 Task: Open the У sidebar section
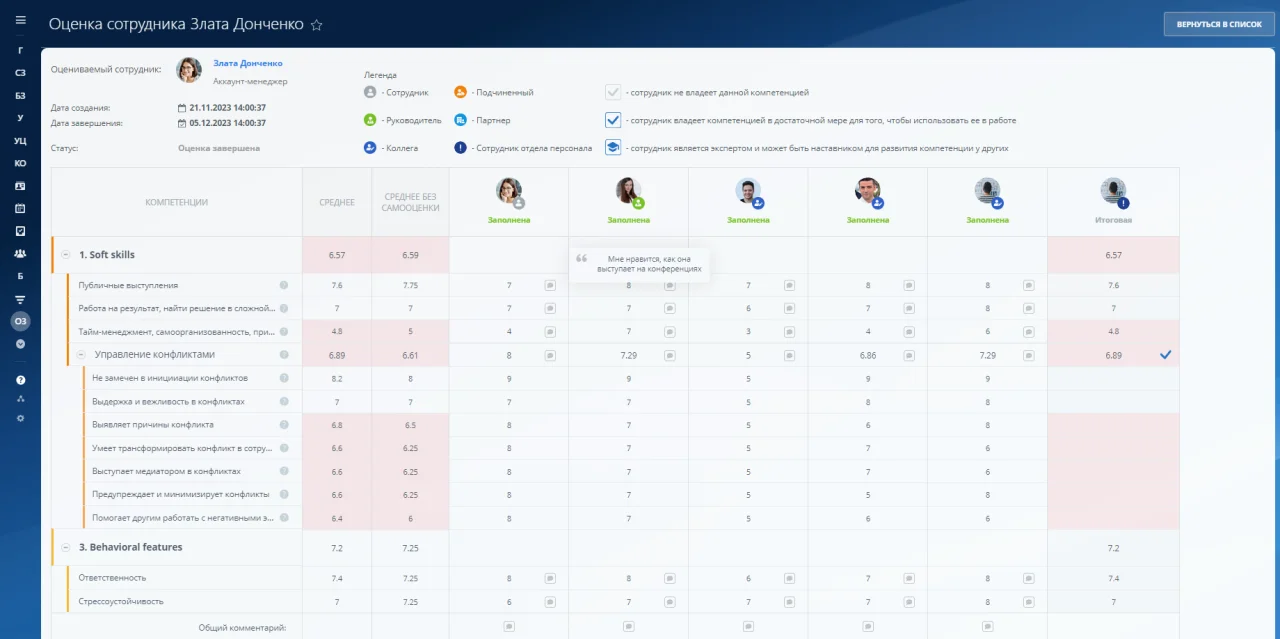20,118
